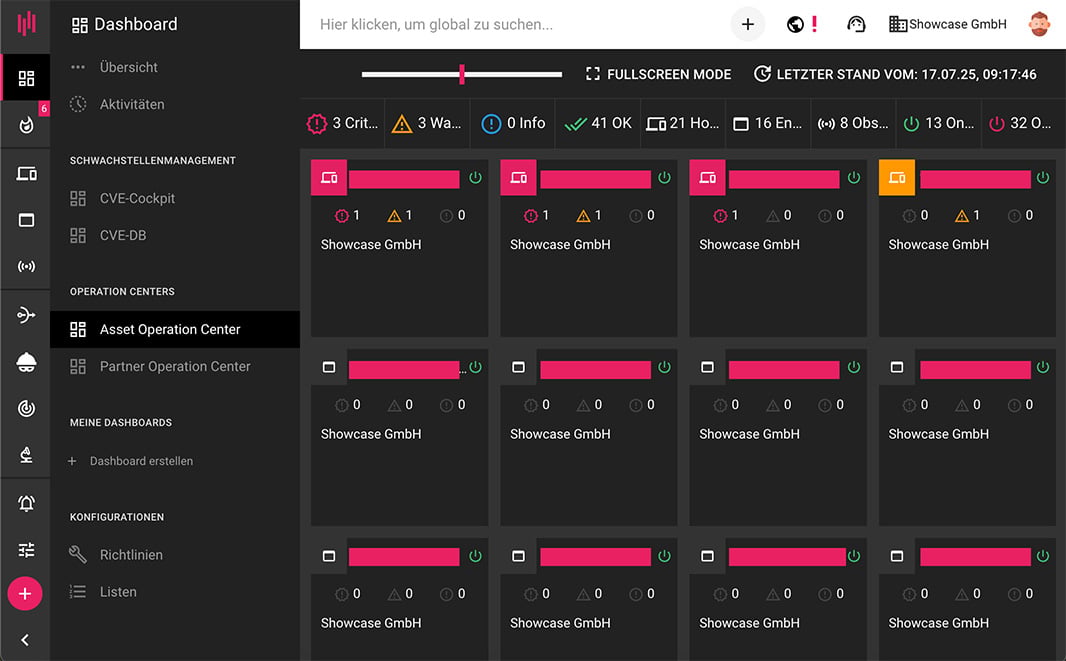Viewport: 1066px width, 661px height.
Task: Open the radar discovery icon in the icon bar
Action: [26, 409]
